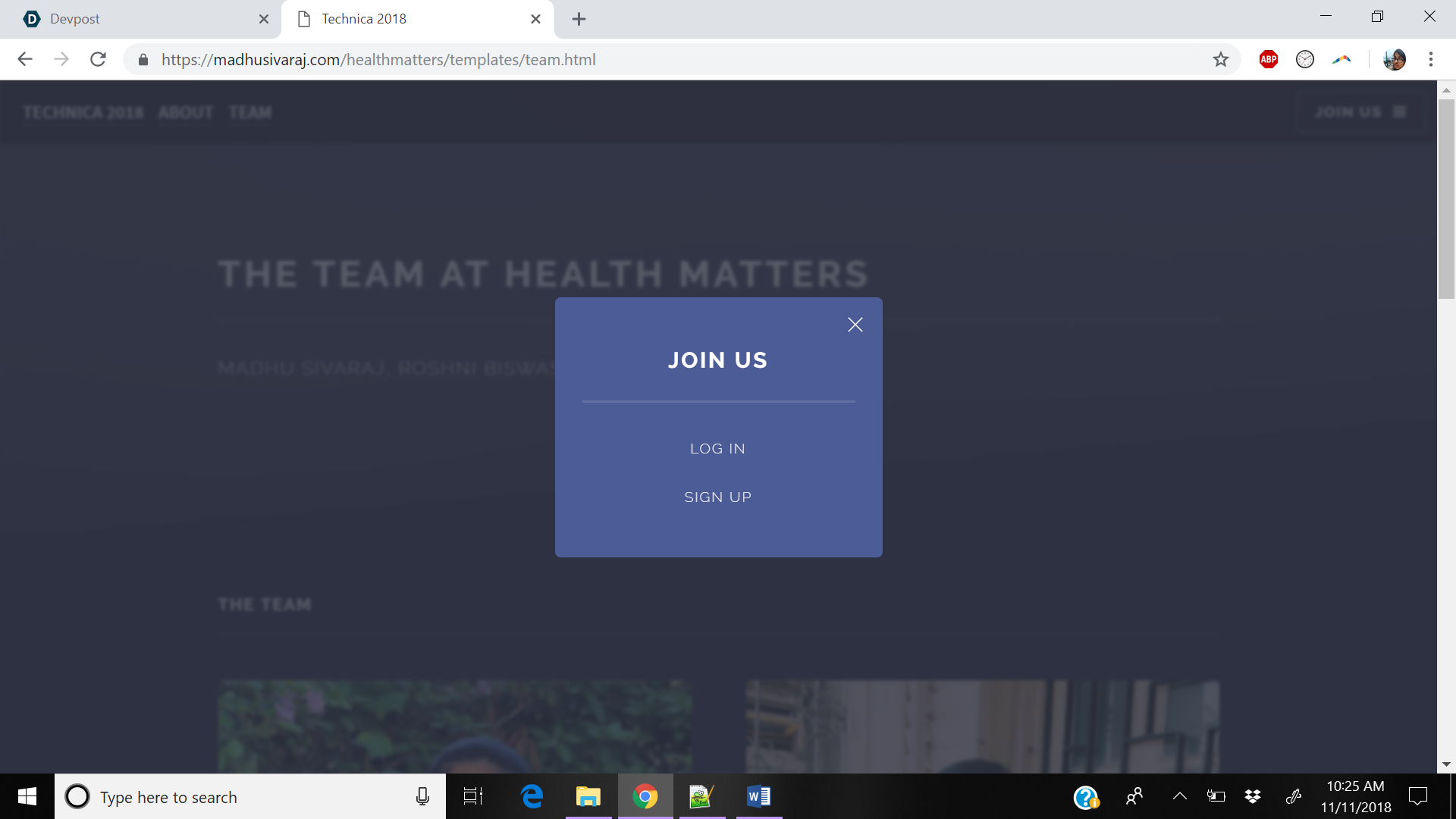
Task: Open Microsoft Edge from taskbar
Action: click(532, 796)
